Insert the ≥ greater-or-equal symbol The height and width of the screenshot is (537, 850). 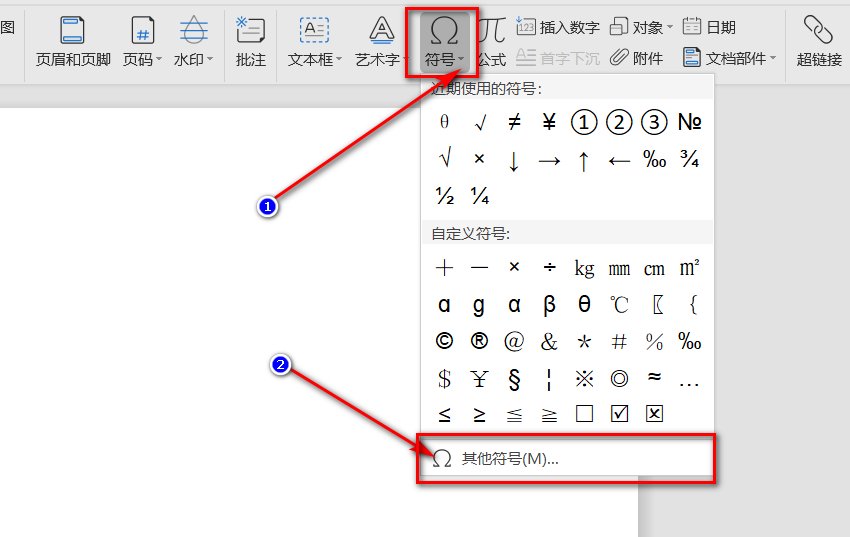pyautogui.click(x=480, y=415)
